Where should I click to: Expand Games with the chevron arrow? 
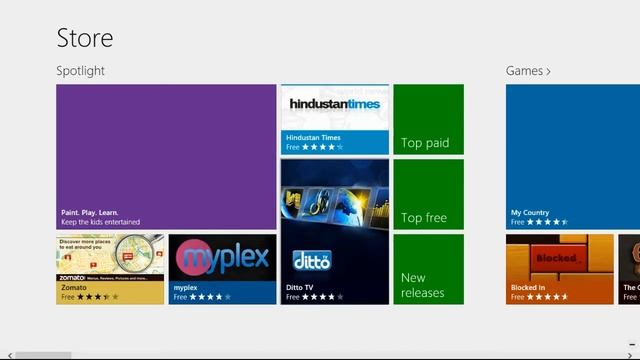coord(549,71)
